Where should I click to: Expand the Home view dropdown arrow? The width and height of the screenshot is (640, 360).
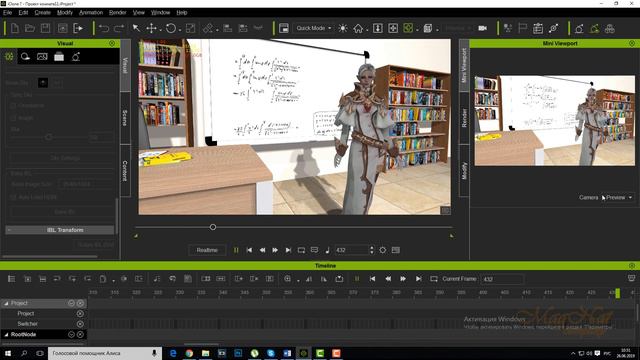[367, 30]
